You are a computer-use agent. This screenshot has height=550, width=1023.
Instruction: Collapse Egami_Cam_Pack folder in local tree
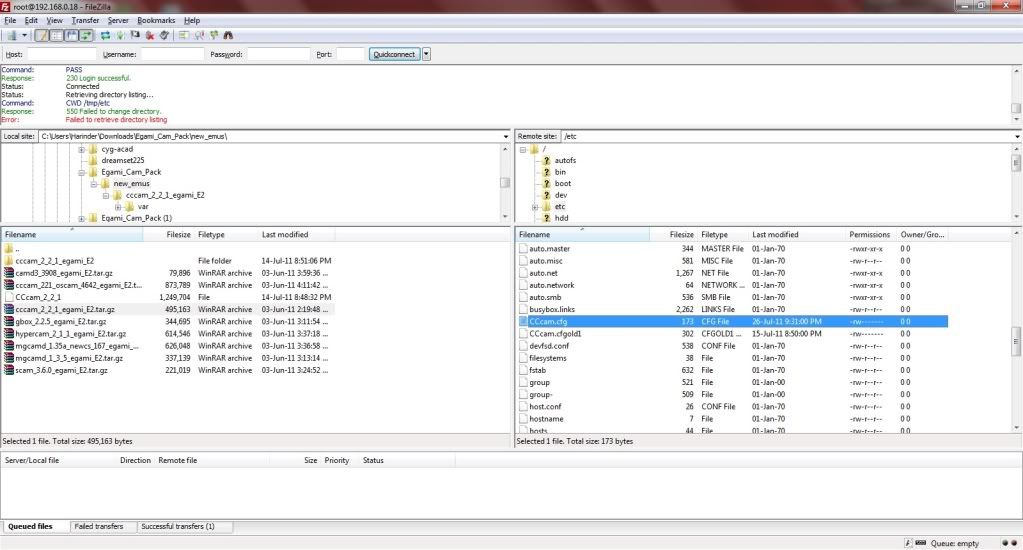[x=82, y=172]
